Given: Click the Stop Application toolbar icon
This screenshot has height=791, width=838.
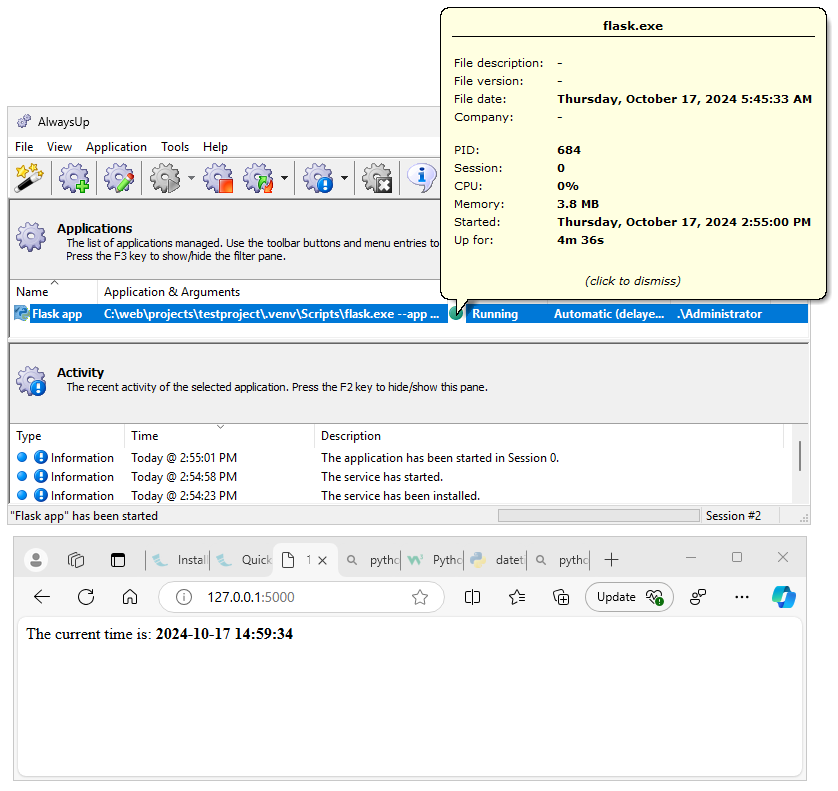Looking at the screenshot, I should pyautogui.click(x=217, y=179).
